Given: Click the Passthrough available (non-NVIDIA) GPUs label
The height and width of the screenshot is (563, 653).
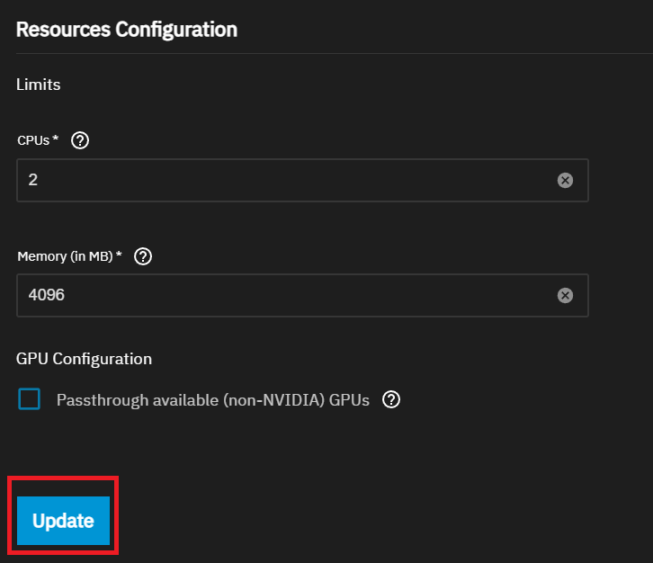Looking at the screenshot, I should pyautogui.click(x=213, y=400).
